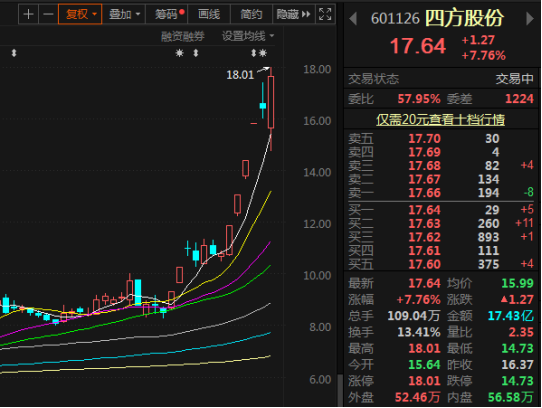The image size is (542, 408).
Task: Click the up-down arrow marker at chart left
Action: (x=14, y=53)
